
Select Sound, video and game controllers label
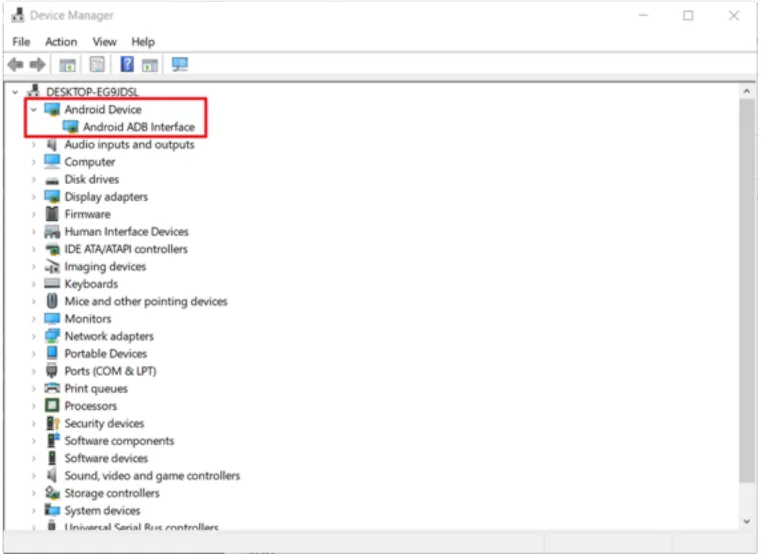[153, 475]
